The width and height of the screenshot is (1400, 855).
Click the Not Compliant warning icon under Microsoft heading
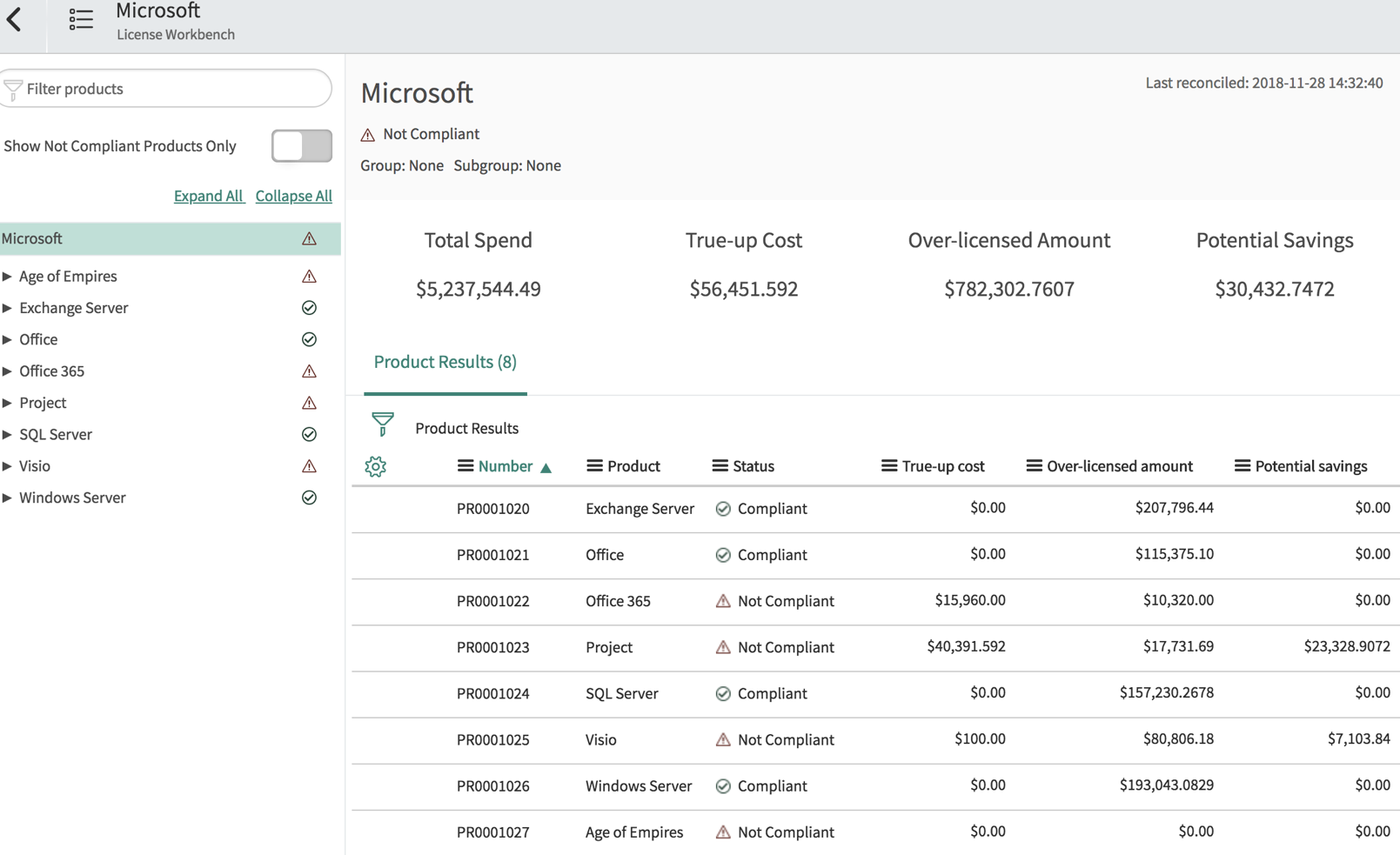click(x=368, y=135)
